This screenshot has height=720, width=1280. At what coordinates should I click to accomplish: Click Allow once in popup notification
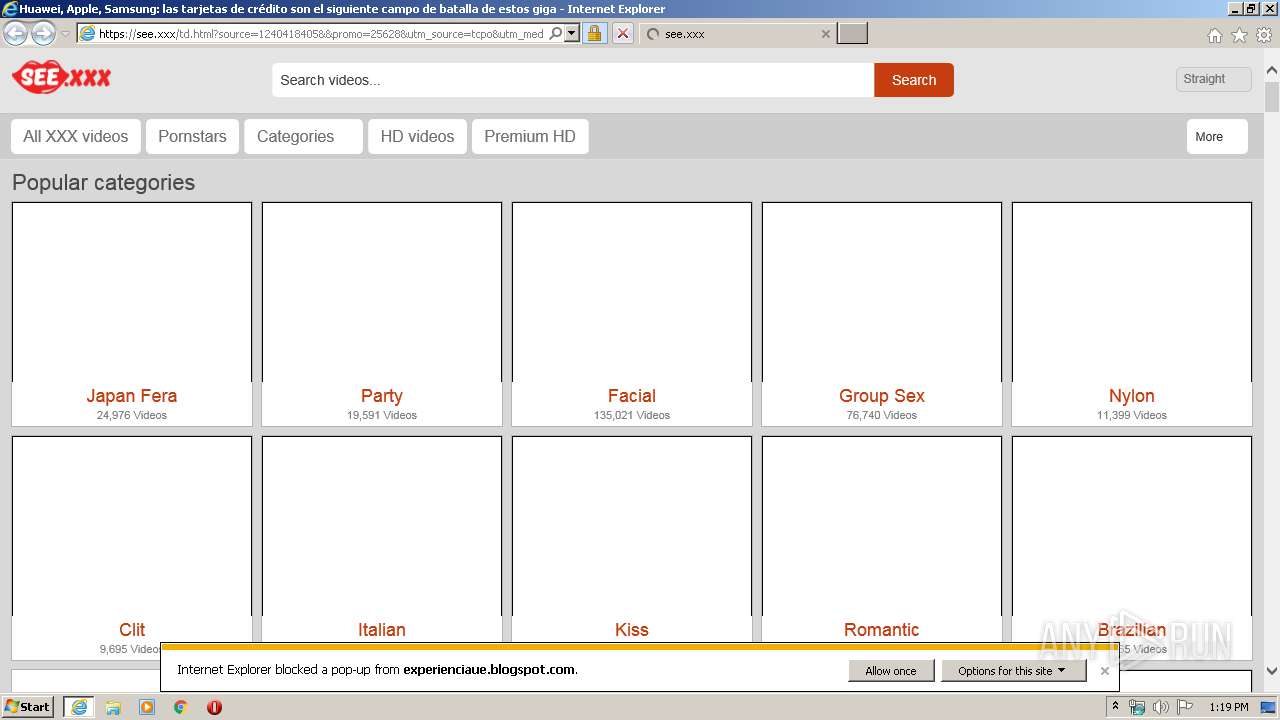891,671
